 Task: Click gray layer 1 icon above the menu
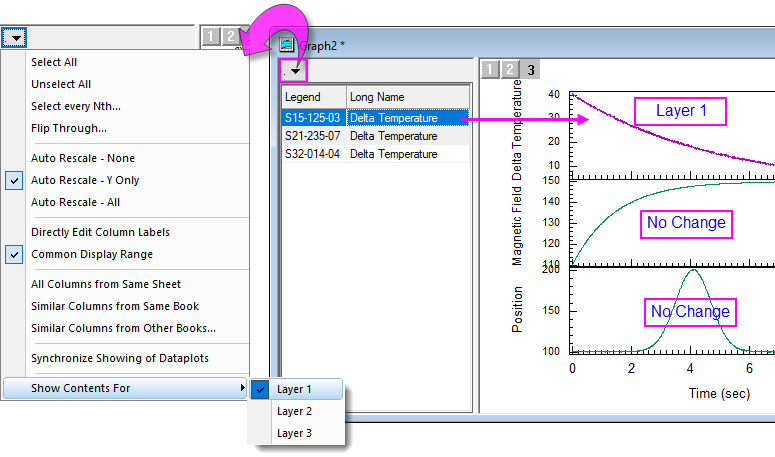[211, 37]
